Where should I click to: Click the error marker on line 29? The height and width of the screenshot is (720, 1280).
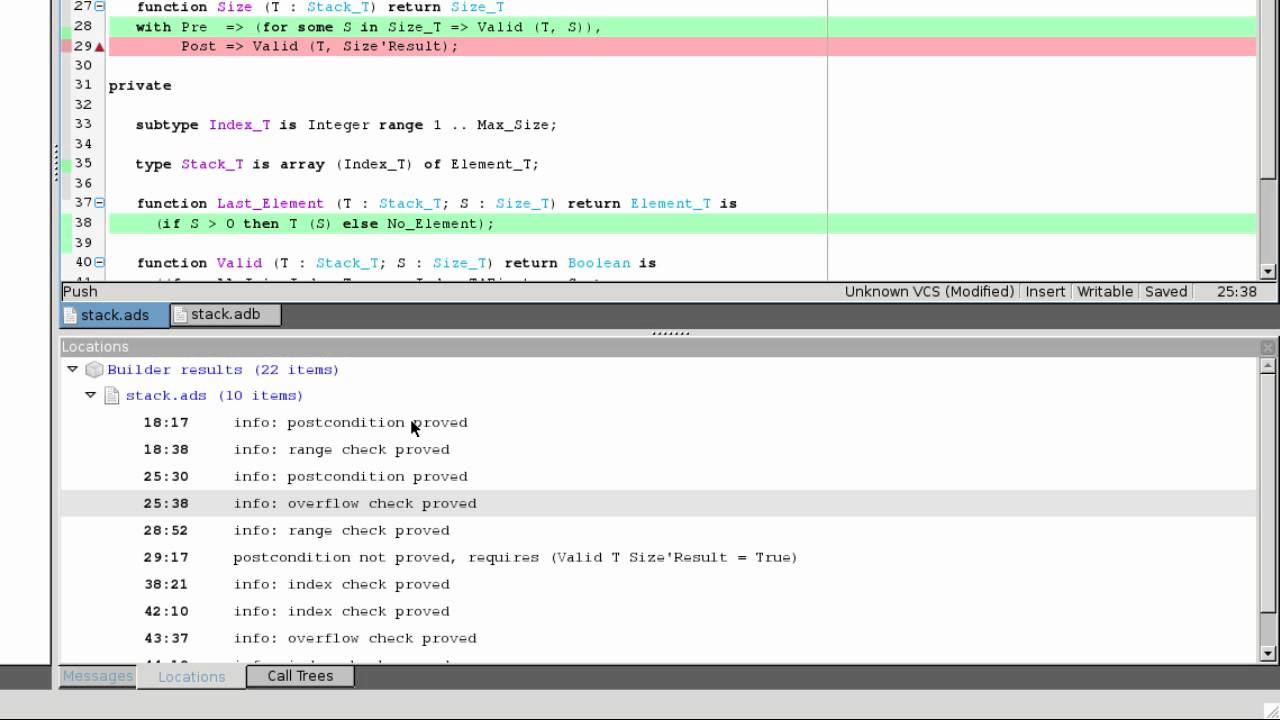tap(99, 47)
